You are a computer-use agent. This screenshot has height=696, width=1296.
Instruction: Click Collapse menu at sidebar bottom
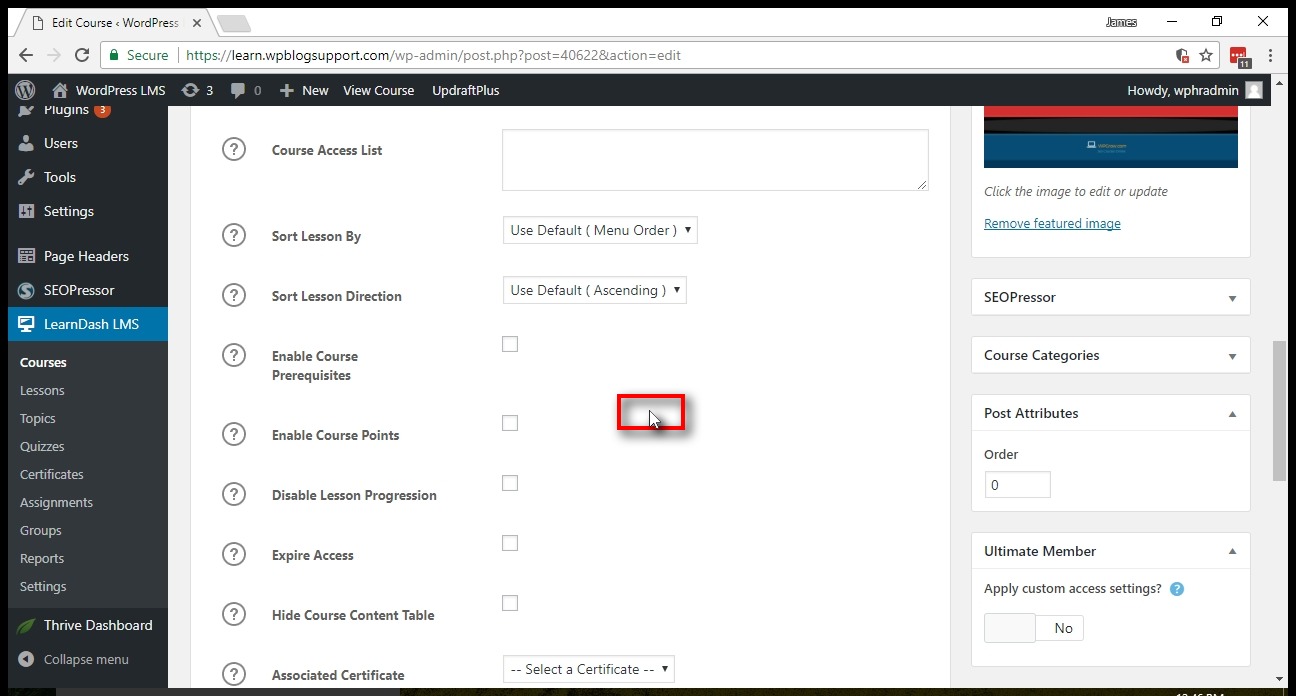pos(73,659)
